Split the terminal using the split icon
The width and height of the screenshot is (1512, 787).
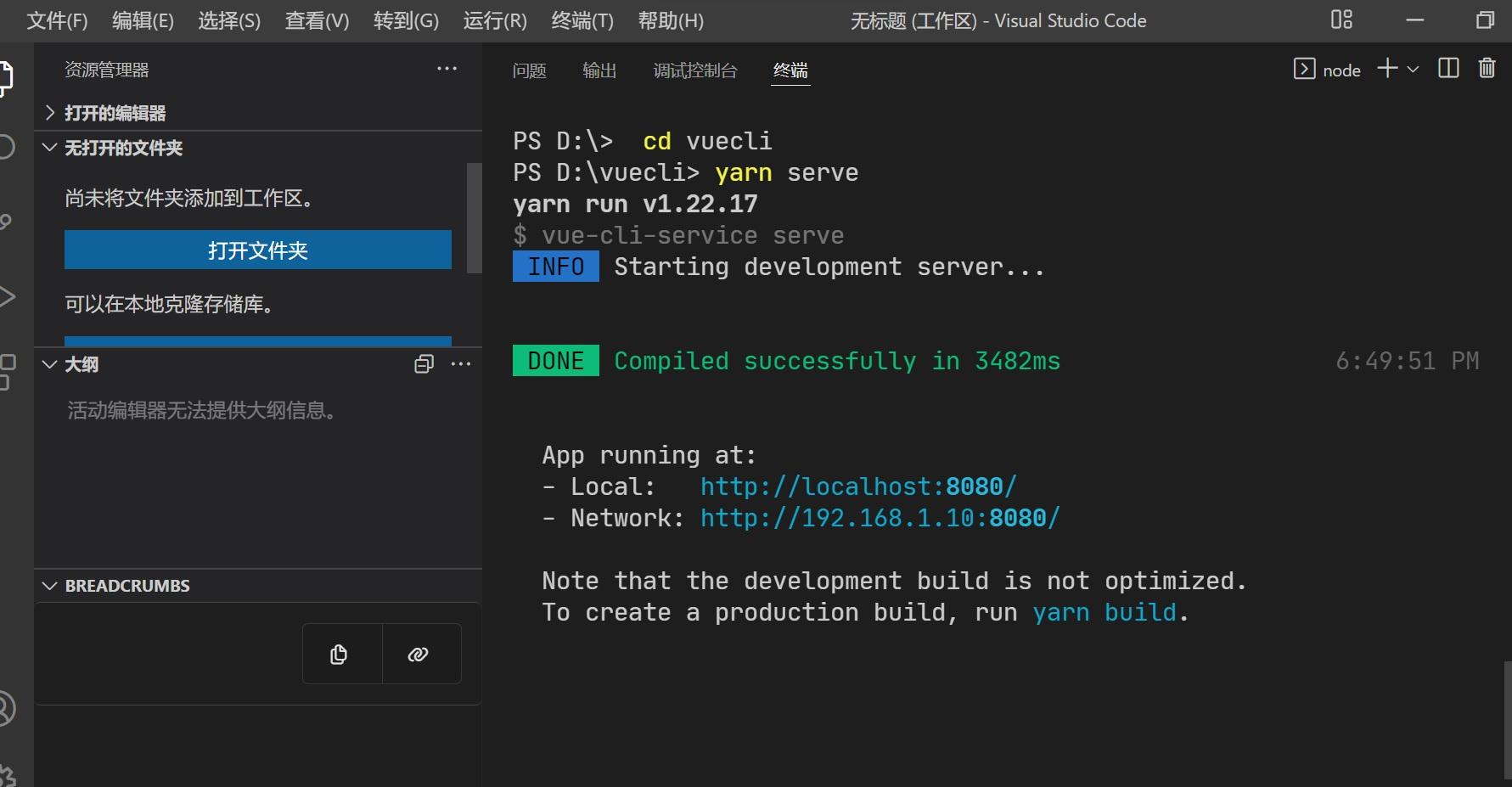tap(1447, 69)
